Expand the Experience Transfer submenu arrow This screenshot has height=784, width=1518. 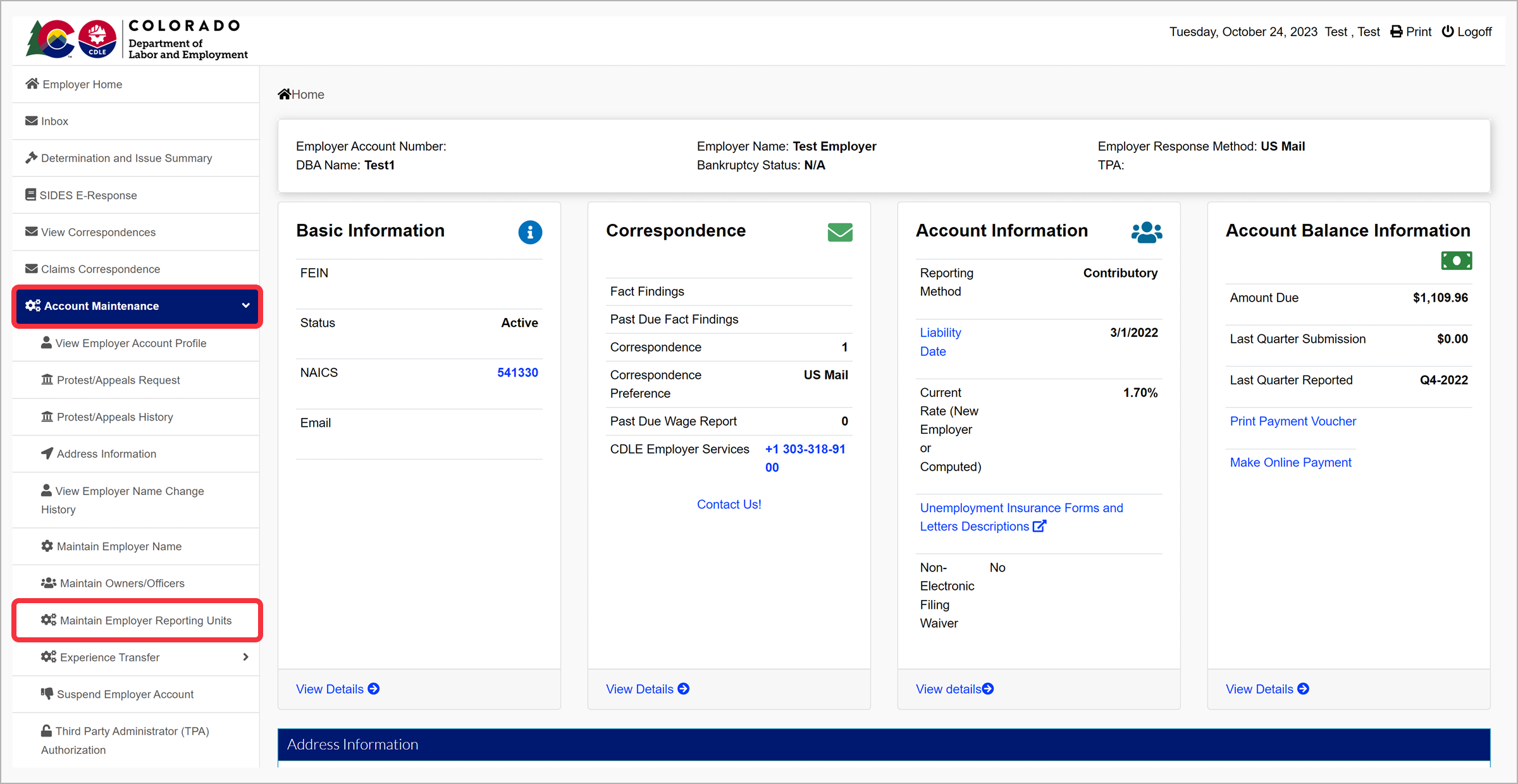pyautogui.click(x=245, y=657)
